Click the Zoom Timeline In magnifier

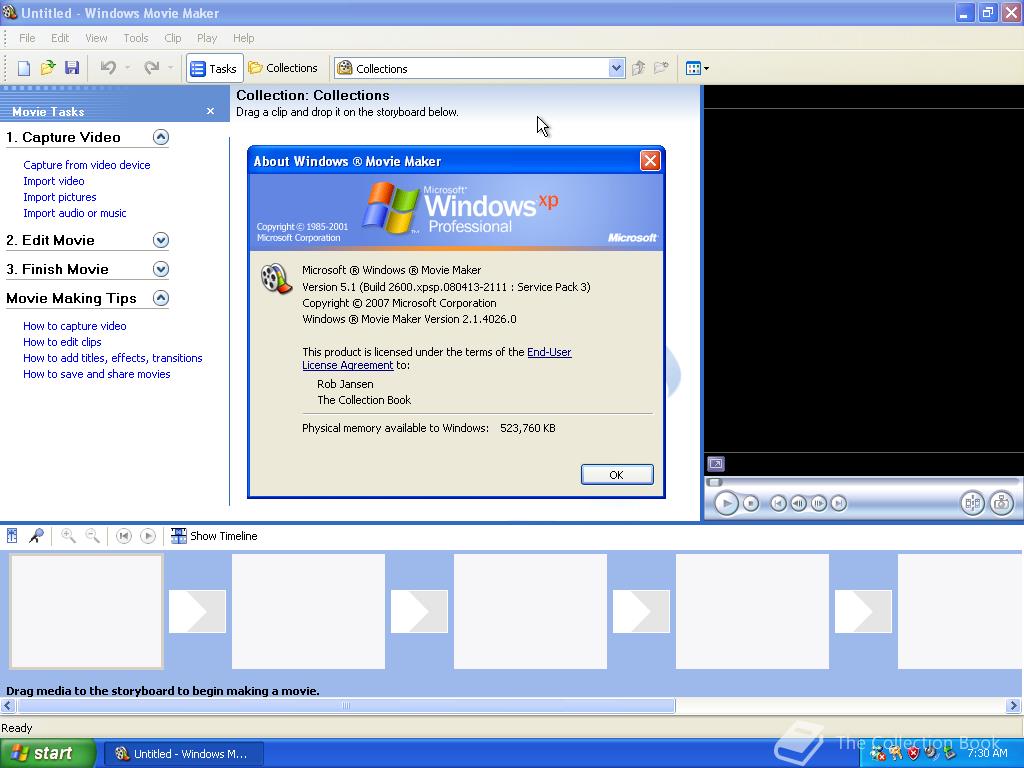coord(68,536)
